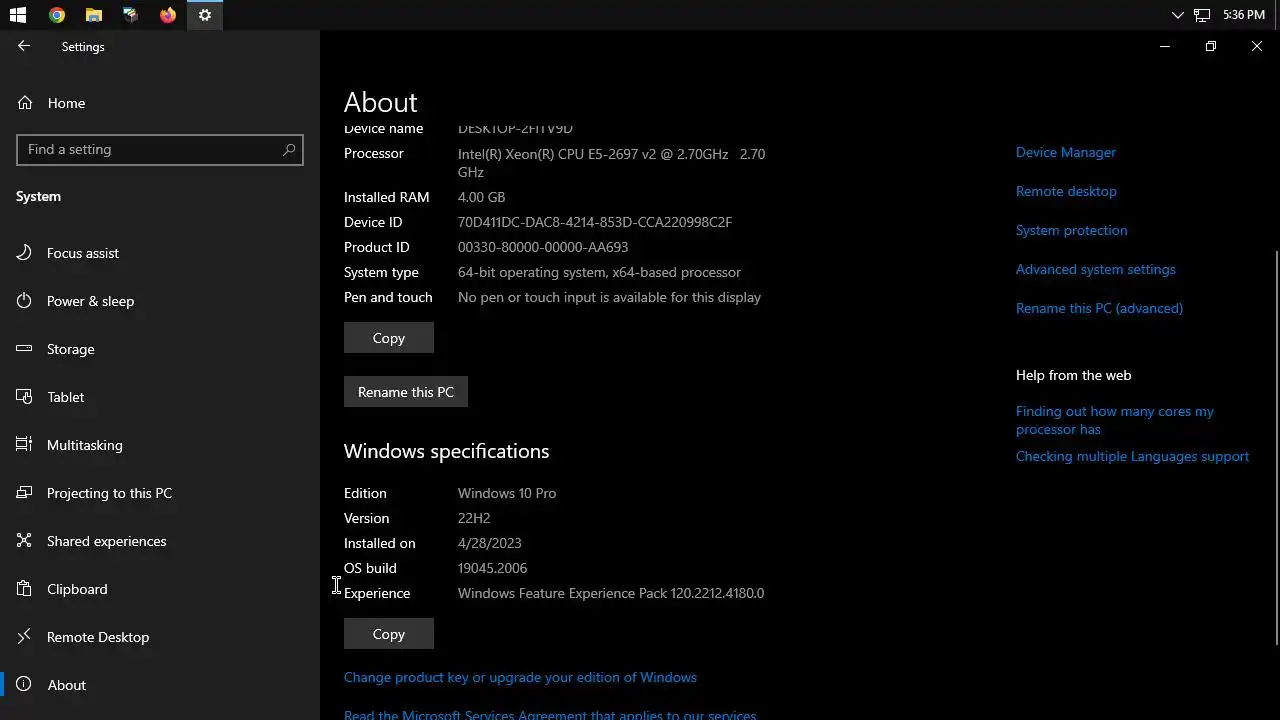
Task: Open Tablet settings page
Action: (x=160, y=397)
